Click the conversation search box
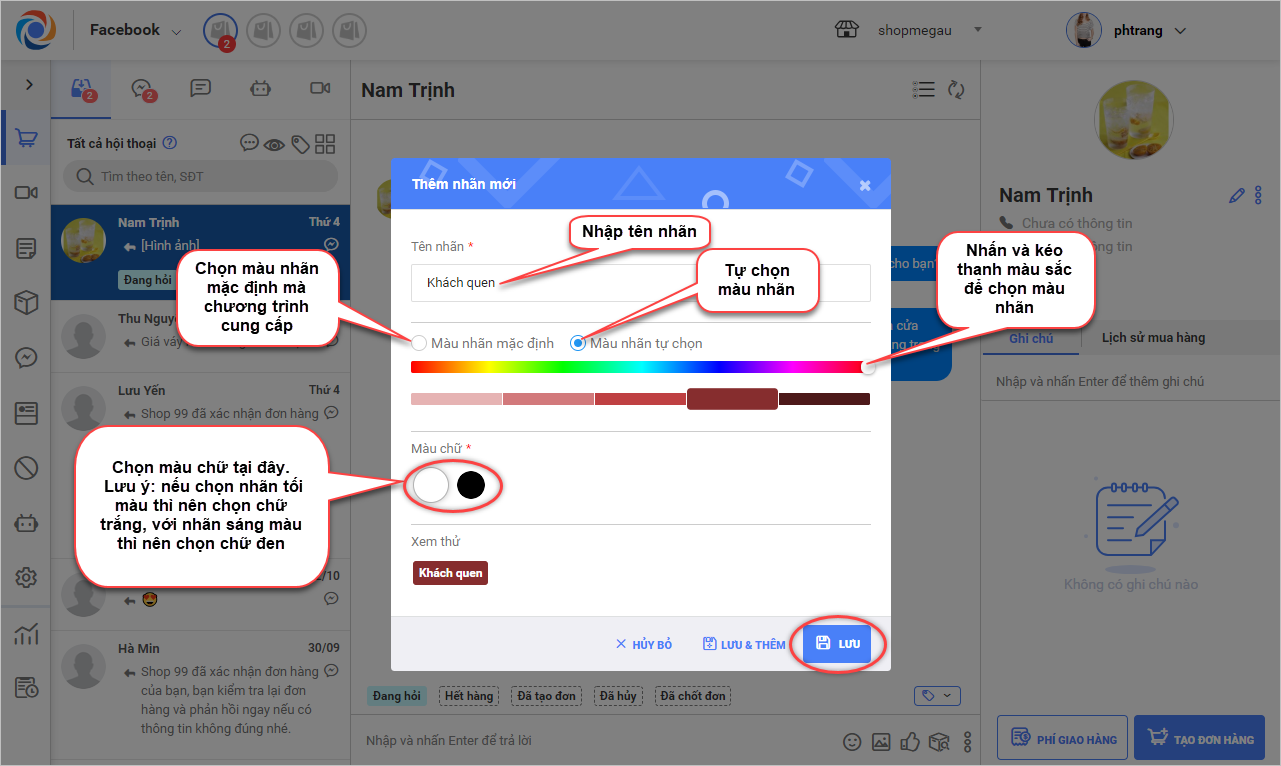This screenshot has height=766, width=1281. (x=200, y=177)
